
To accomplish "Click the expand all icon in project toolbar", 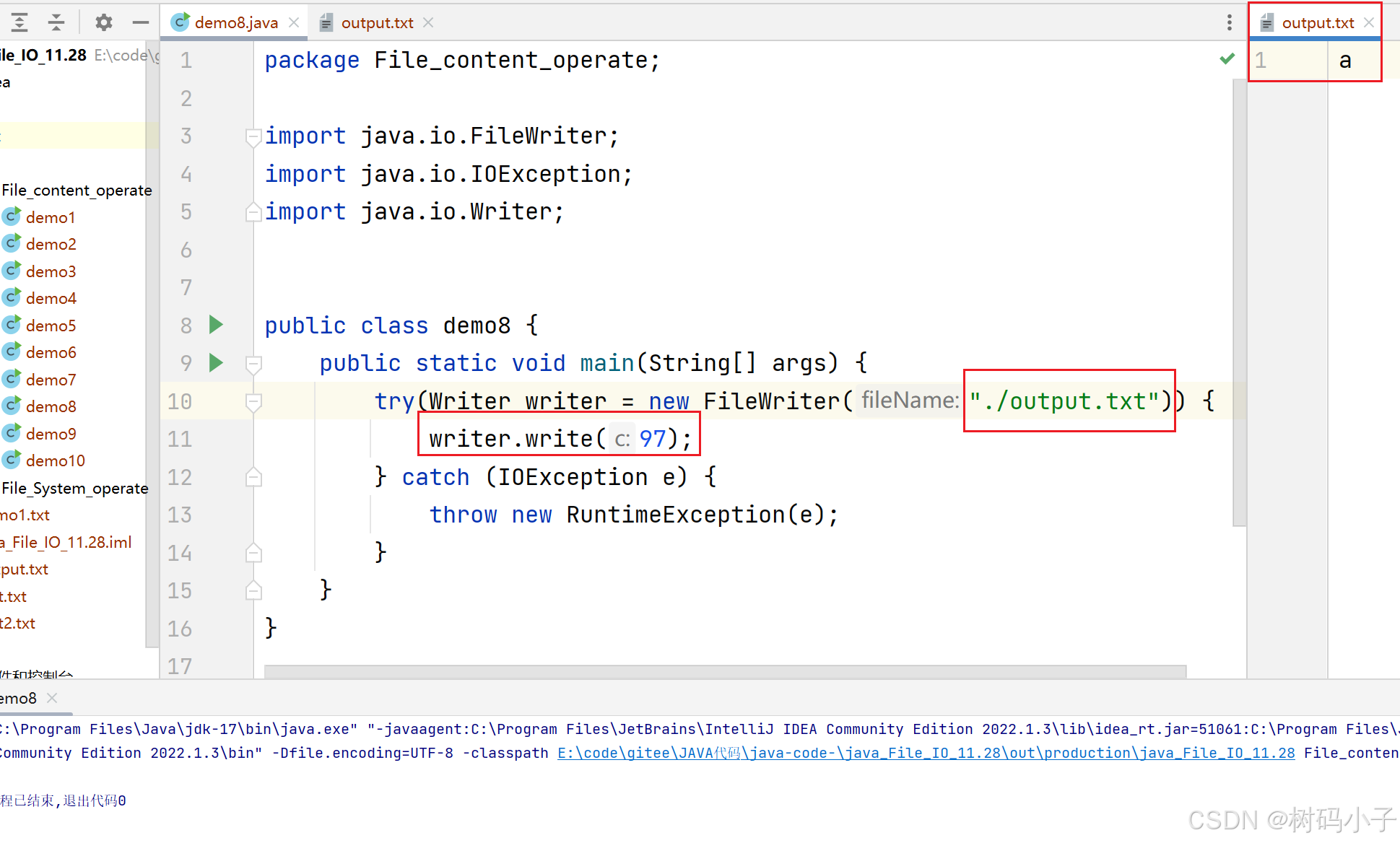I will tap(19, 22).
